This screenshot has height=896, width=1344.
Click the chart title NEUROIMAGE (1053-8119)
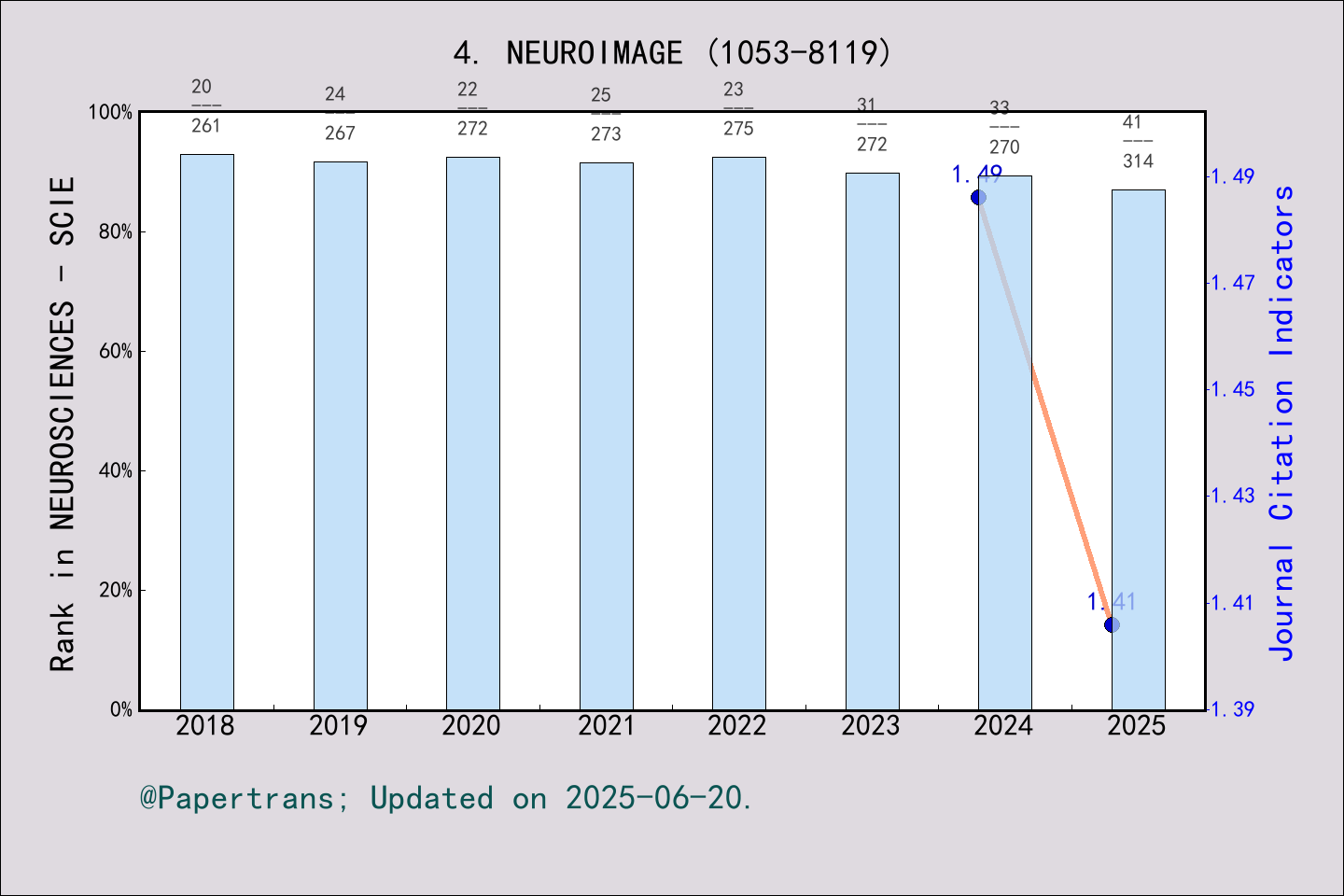(x=672, y=52)
